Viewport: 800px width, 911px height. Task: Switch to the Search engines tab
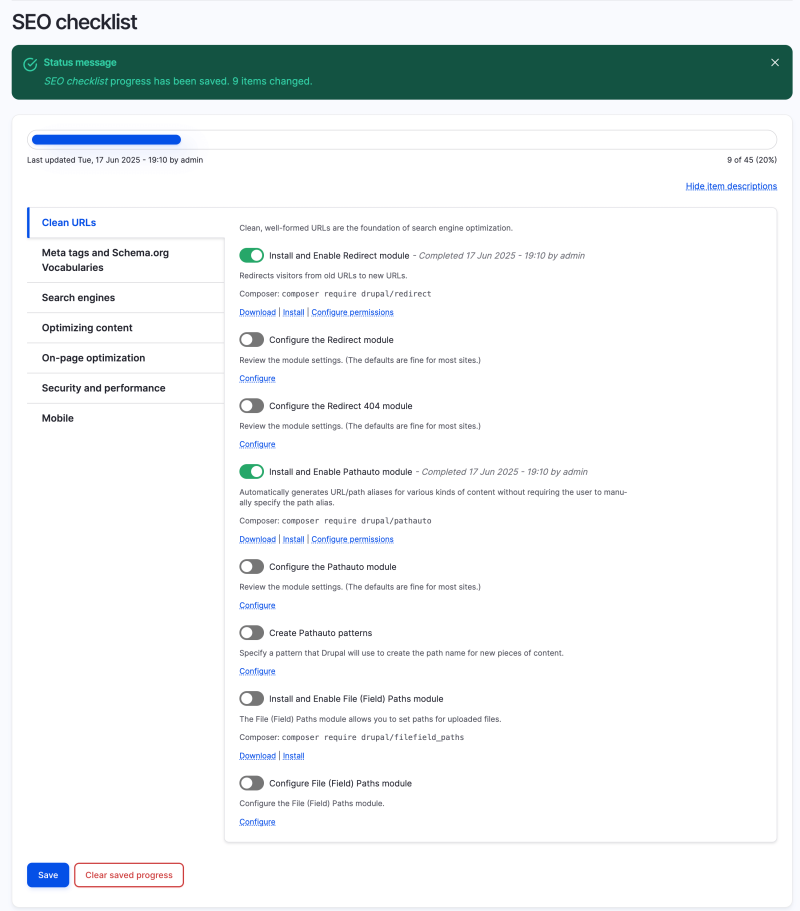coord(125,297)
